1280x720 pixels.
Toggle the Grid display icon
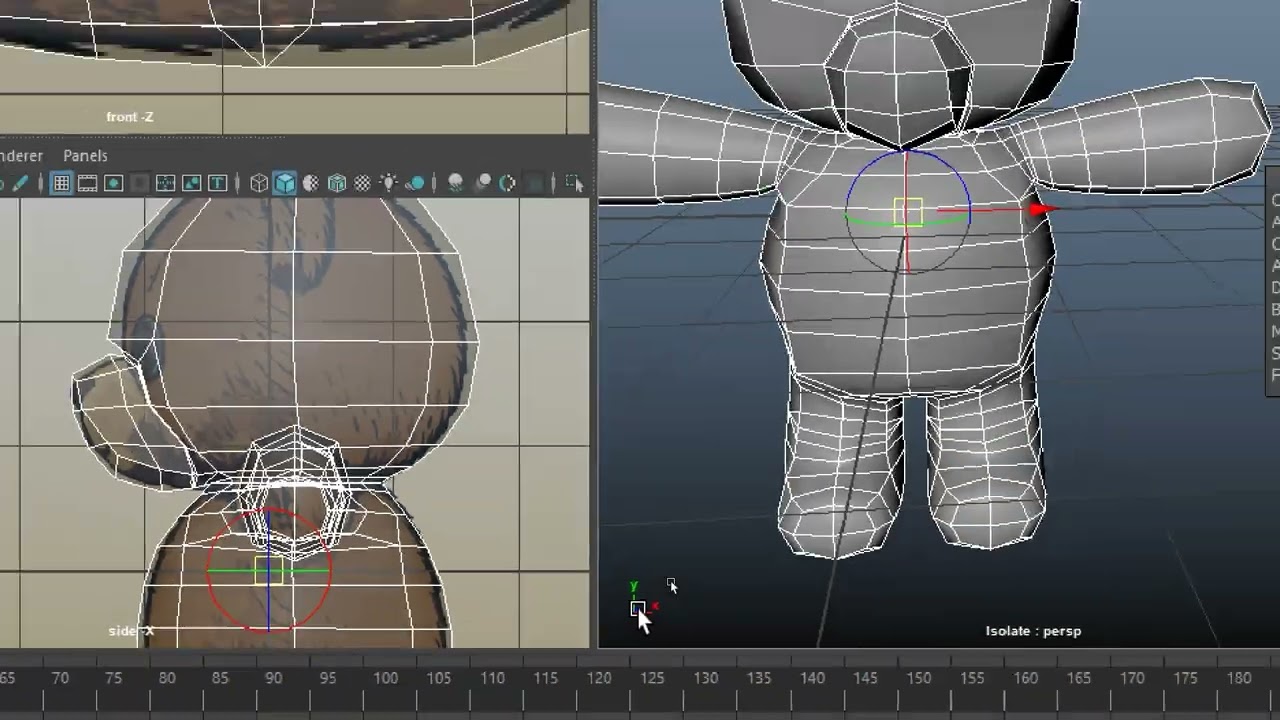(x=61, y=183)
